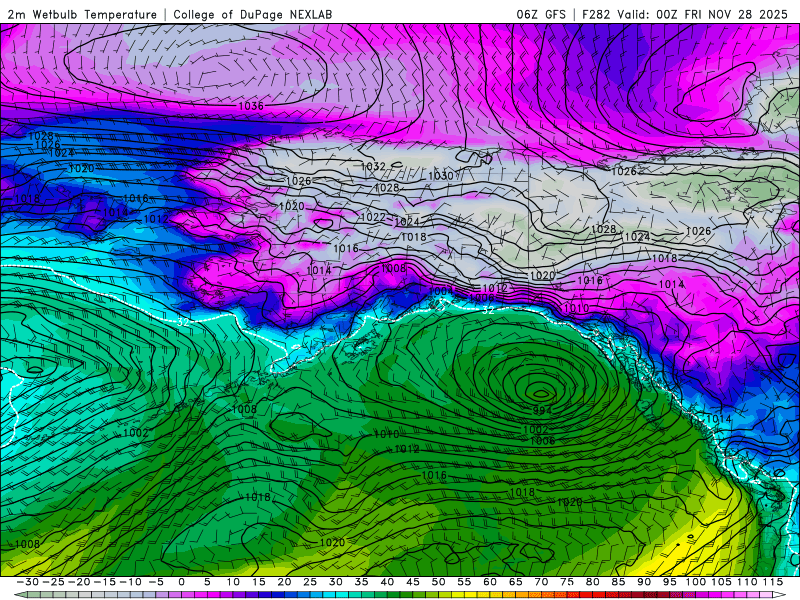
Task: Click the 65 value on the color scale
Action: pos(515,582)
